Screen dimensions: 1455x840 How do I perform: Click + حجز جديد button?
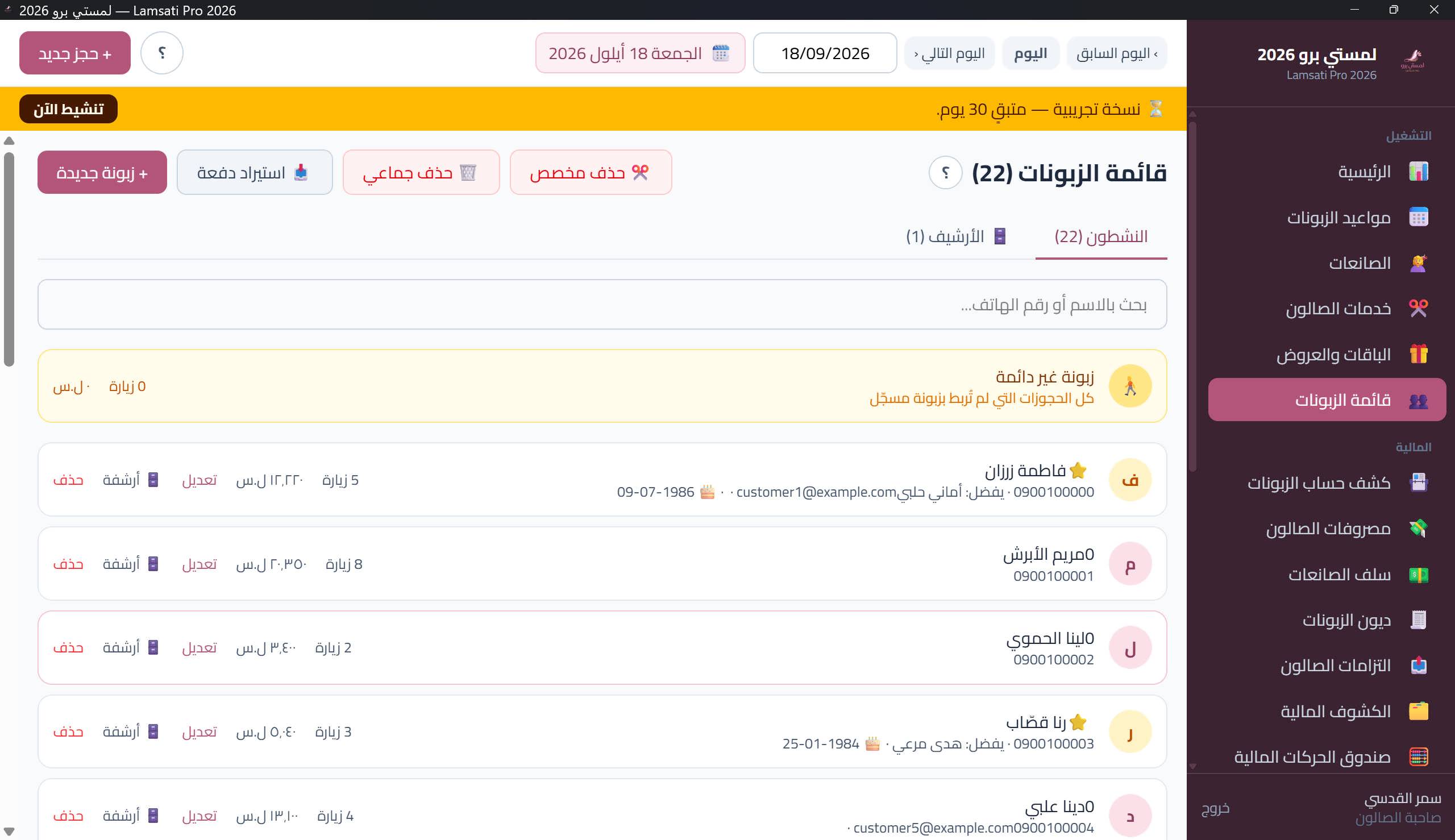(75, 53)
